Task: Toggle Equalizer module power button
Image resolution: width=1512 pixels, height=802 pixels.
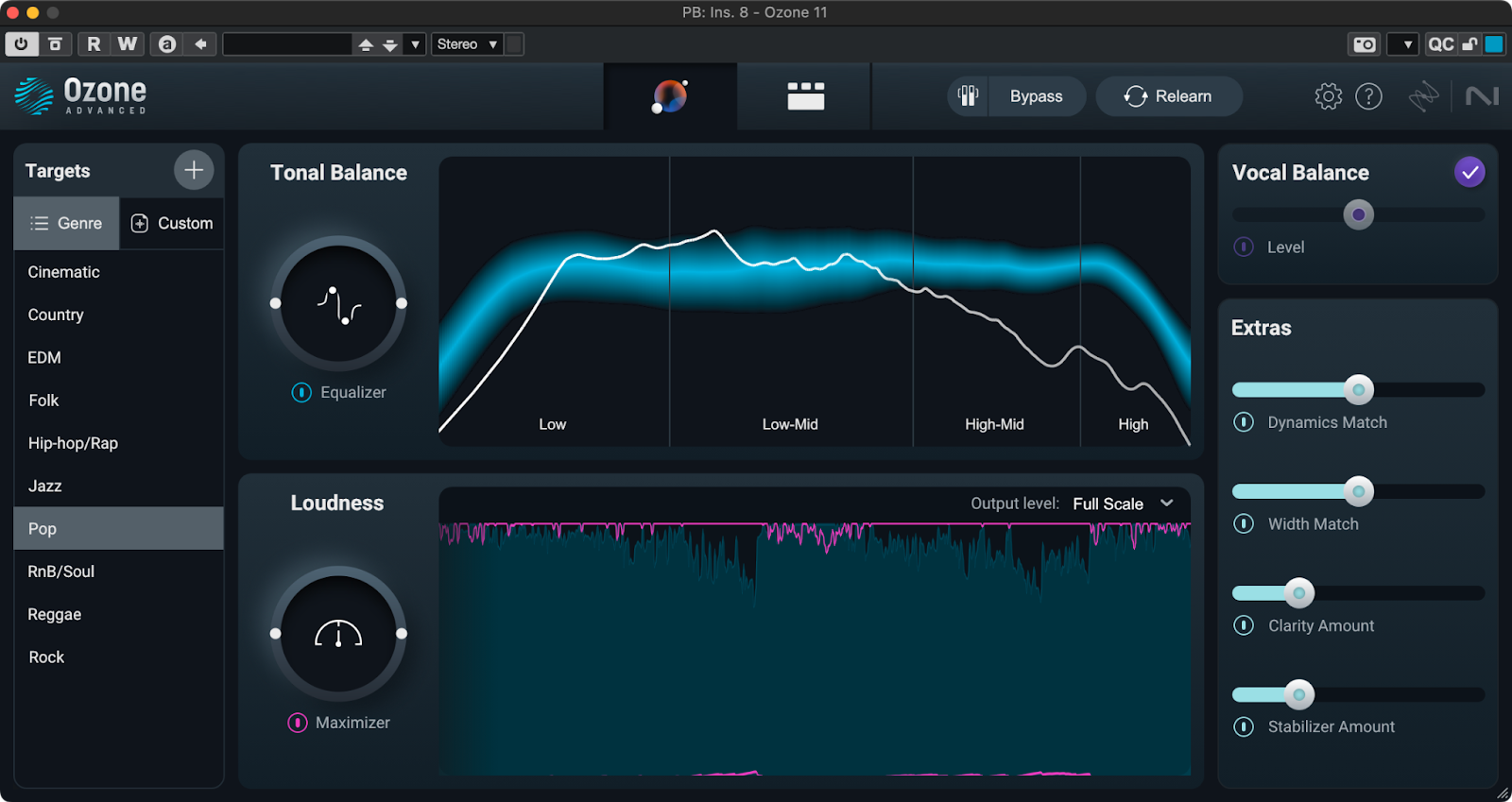Action: pos(301,392)
